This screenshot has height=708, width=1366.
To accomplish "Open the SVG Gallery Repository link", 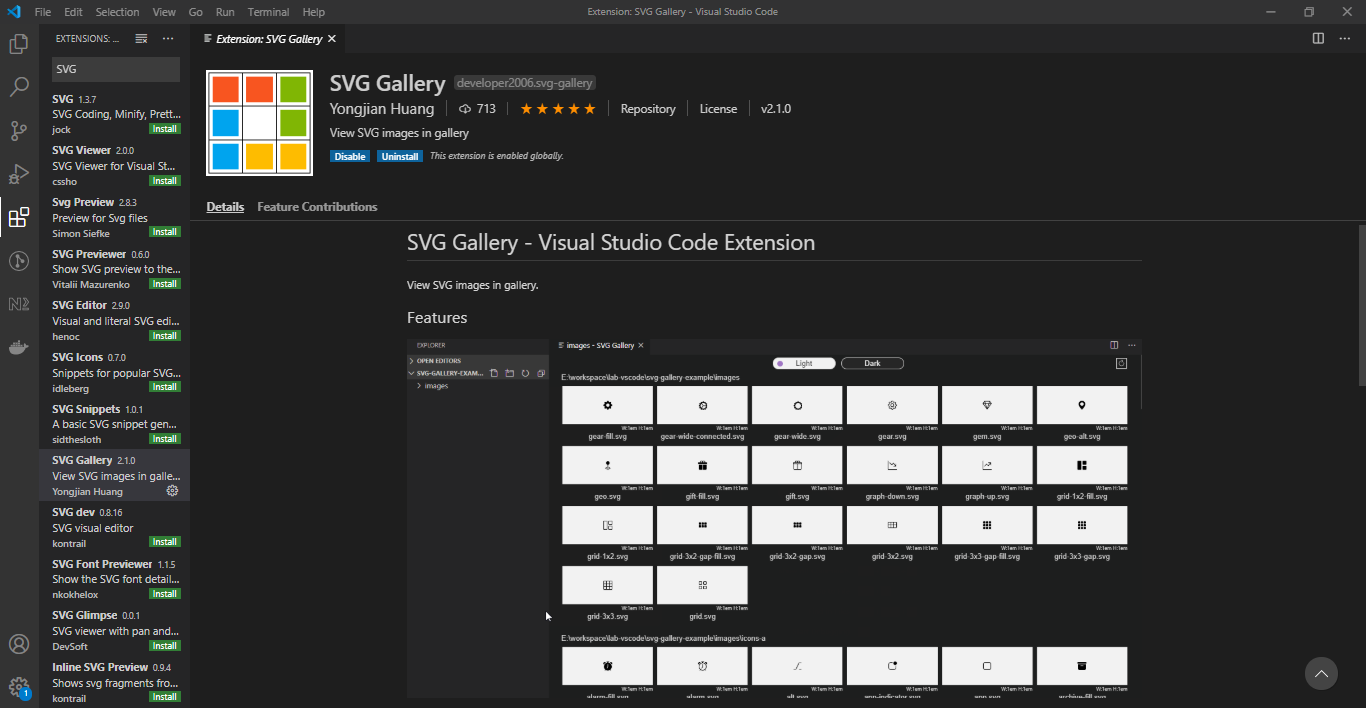I will 647,108.
